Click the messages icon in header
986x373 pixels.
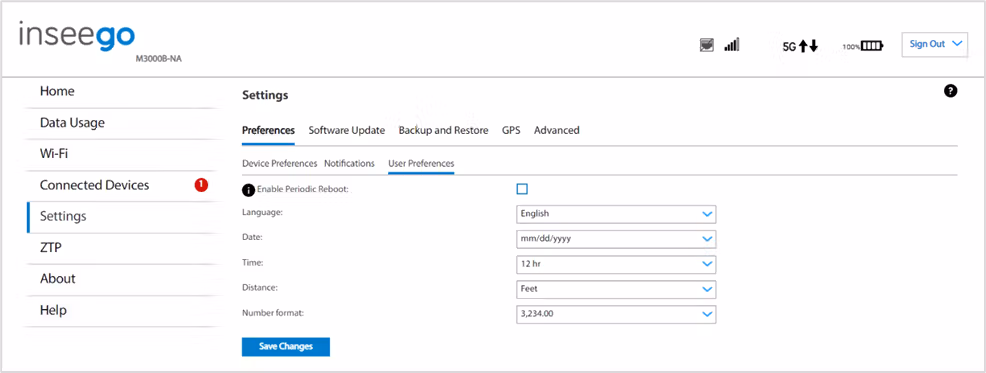(707, 45)
